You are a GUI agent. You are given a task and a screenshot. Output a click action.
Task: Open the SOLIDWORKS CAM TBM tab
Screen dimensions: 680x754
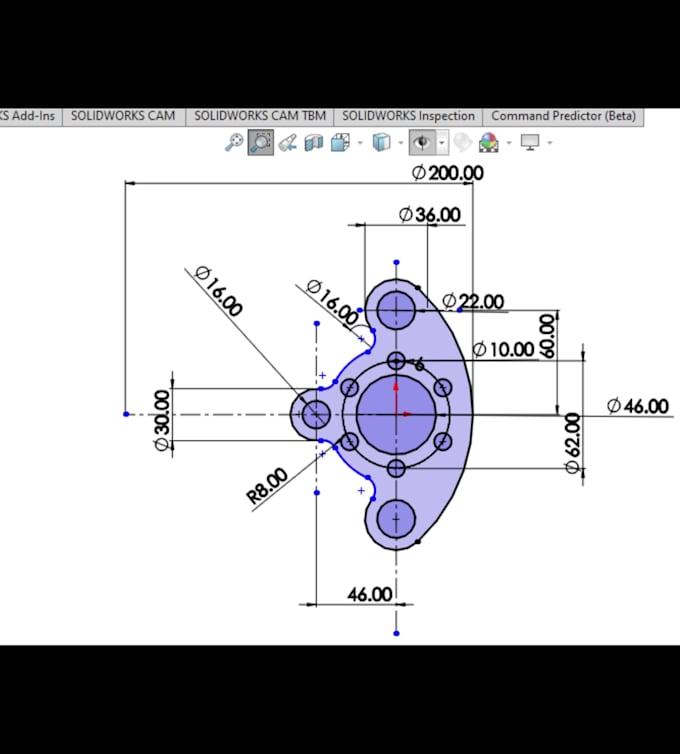pos(260,116)
